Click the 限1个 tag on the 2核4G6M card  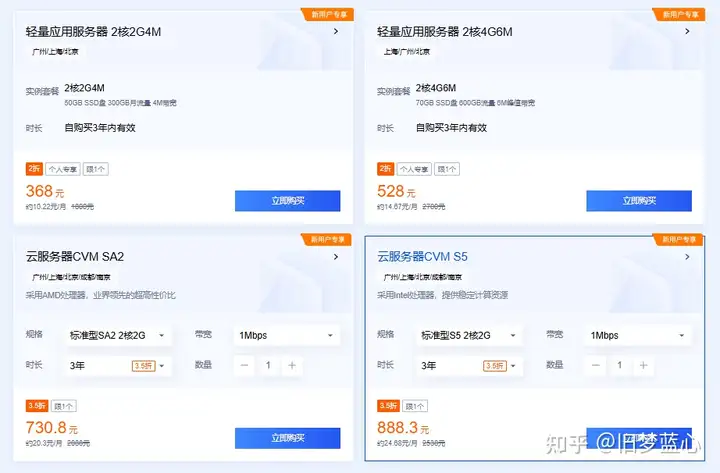pos(447,169)
